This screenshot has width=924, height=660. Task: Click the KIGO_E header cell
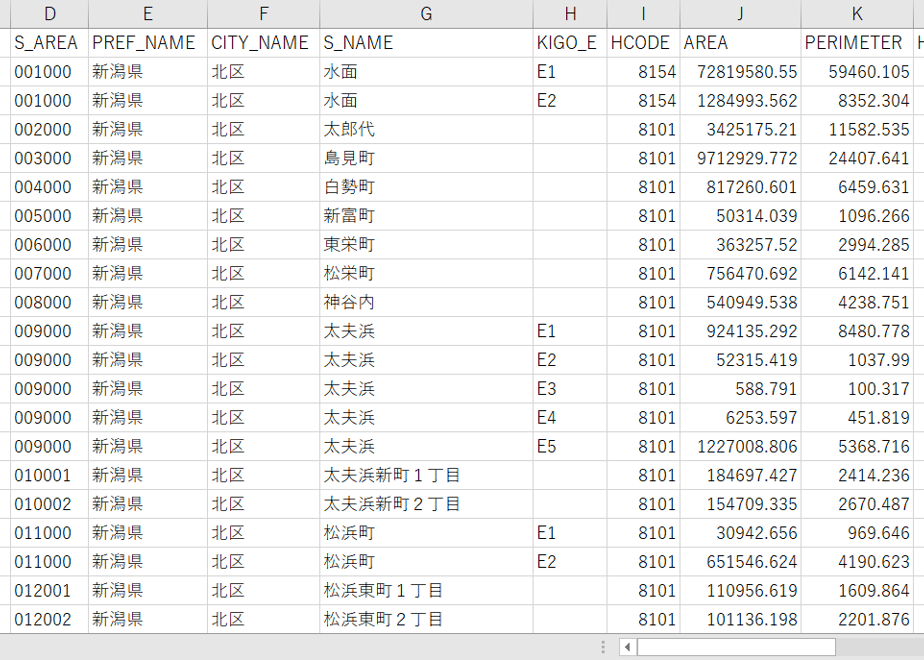coord(570,43)
